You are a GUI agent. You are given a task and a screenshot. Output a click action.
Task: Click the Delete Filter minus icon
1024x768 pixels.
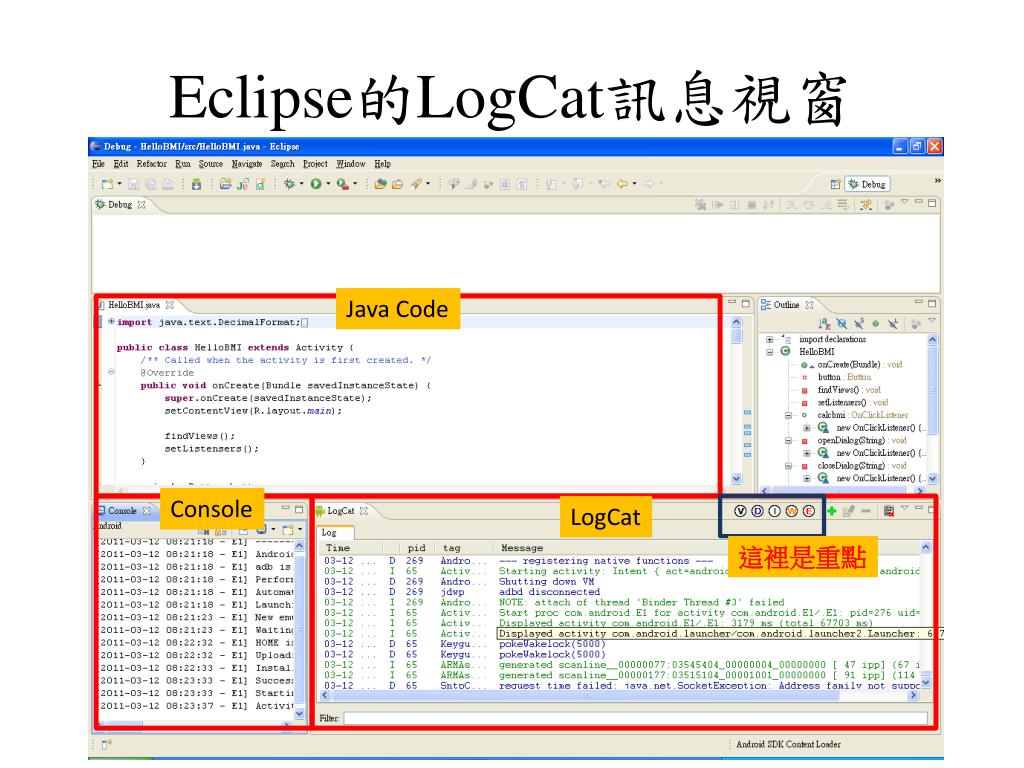point(865,511)
